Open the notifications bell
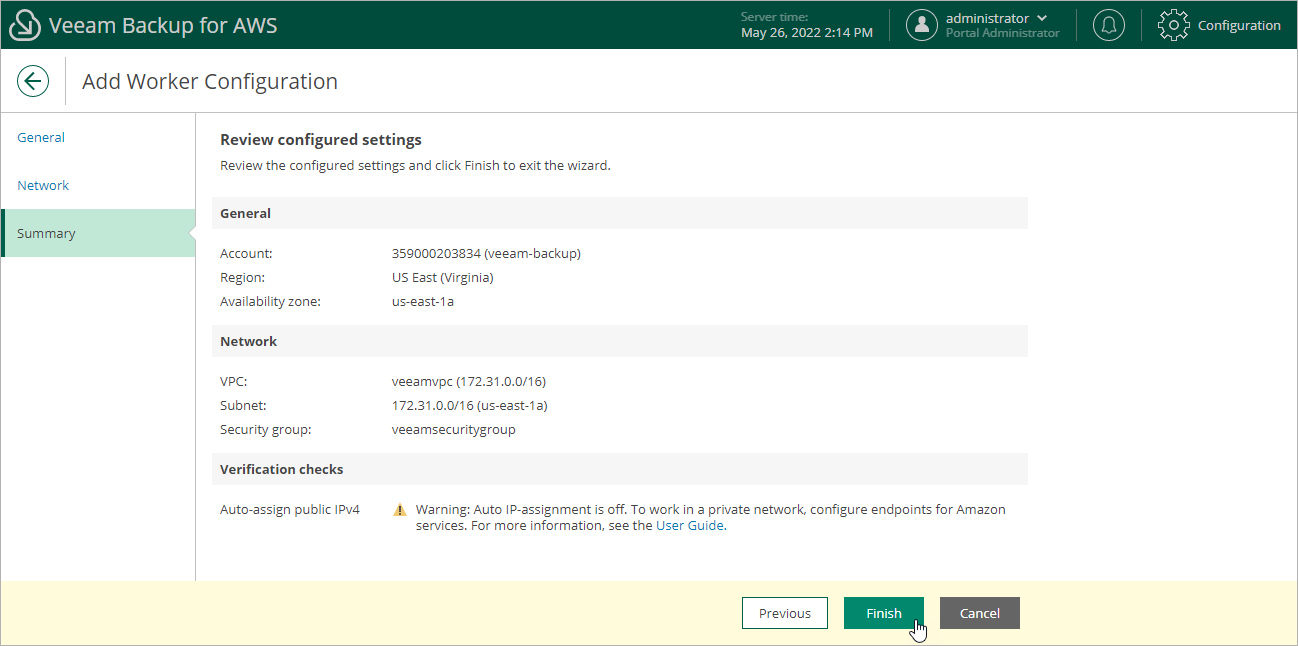This screenshot has width=1298, height=646. click(x=1108, y=25)
